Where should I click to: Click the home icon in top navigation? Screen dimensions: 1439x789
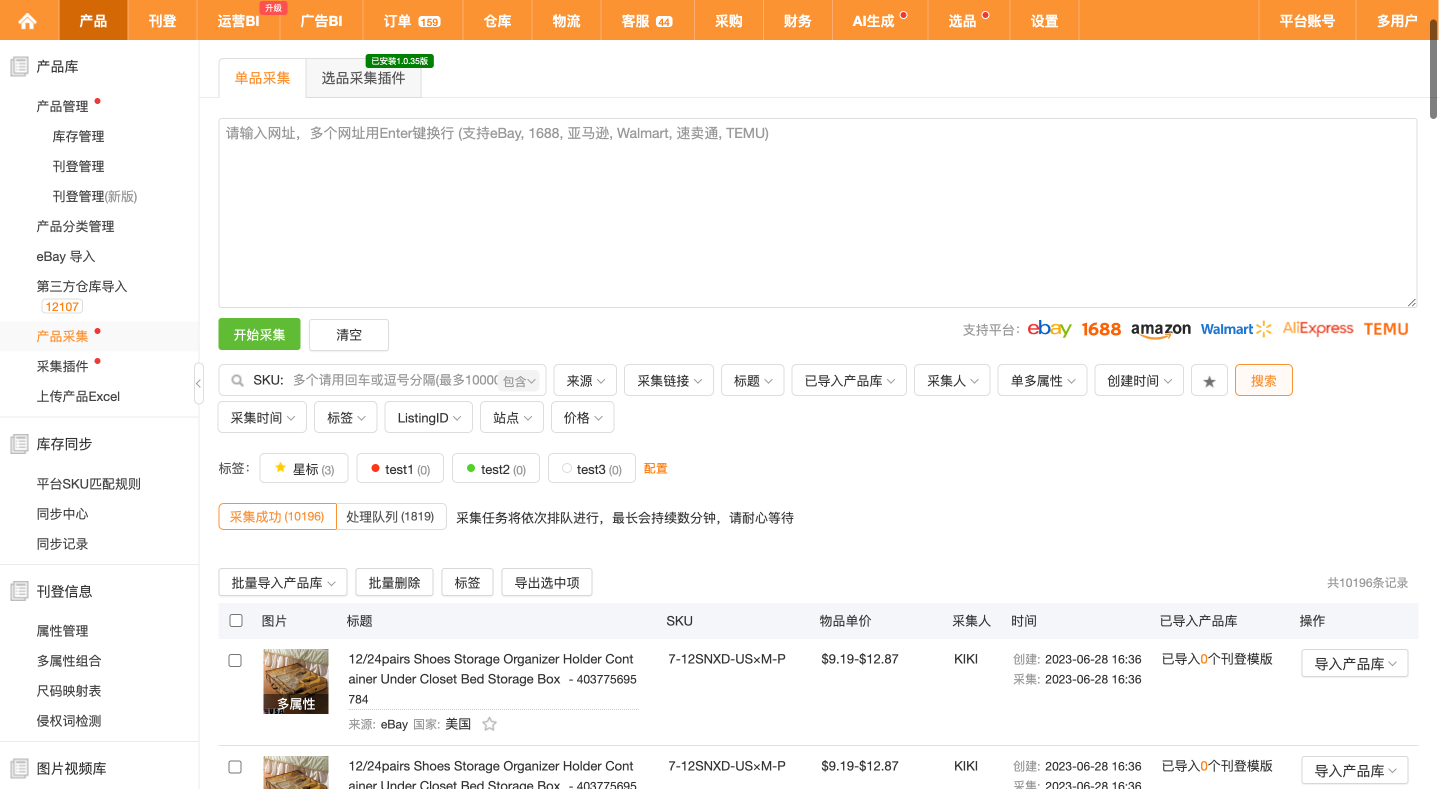coord(28,20)
